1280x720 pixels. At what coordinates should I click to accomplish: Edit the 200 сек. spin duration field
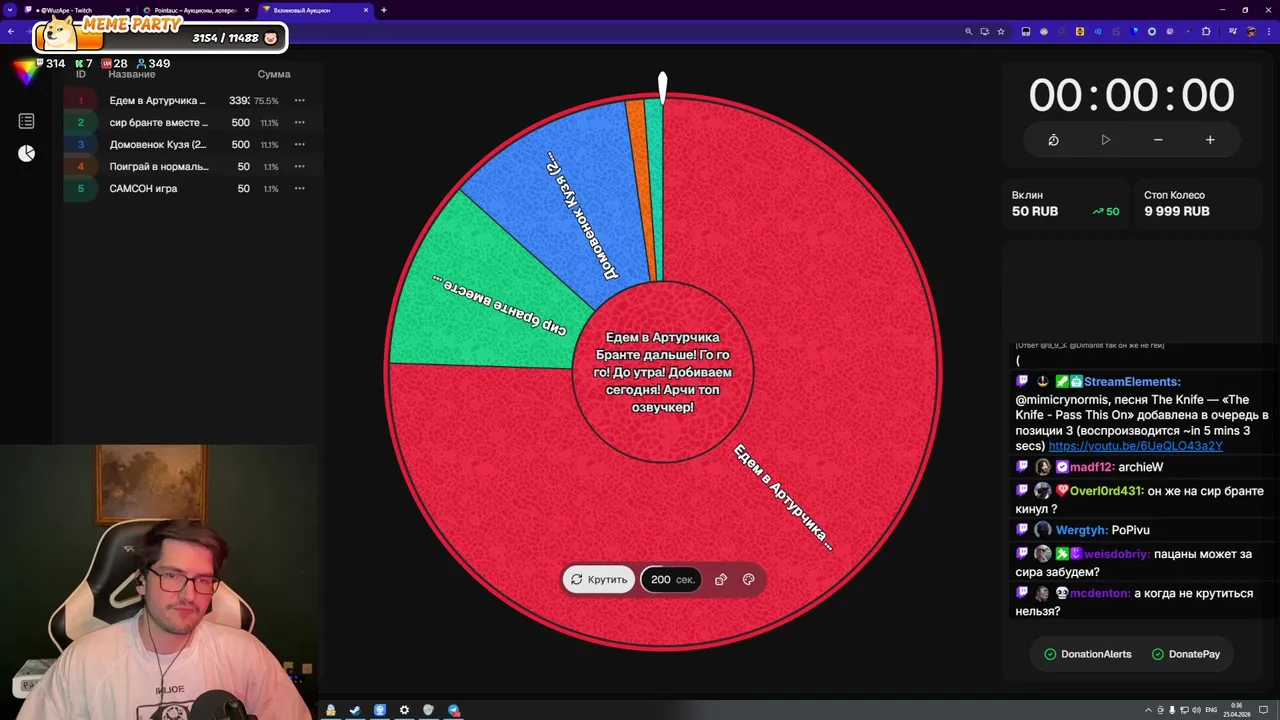(x=671, y=579)
